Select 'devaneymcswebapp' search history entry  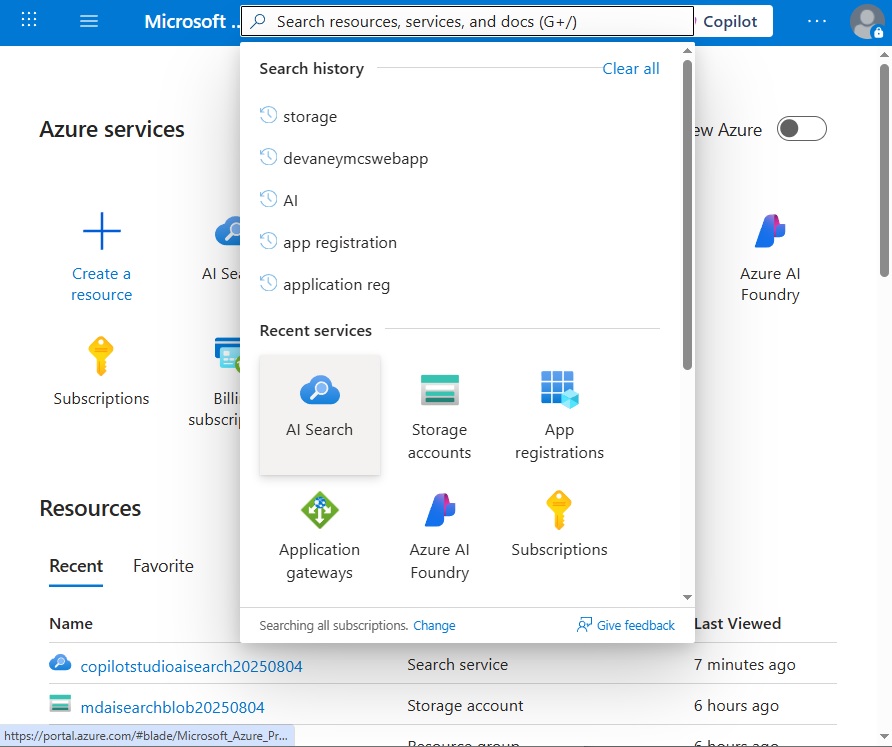[x=356, y=159]
